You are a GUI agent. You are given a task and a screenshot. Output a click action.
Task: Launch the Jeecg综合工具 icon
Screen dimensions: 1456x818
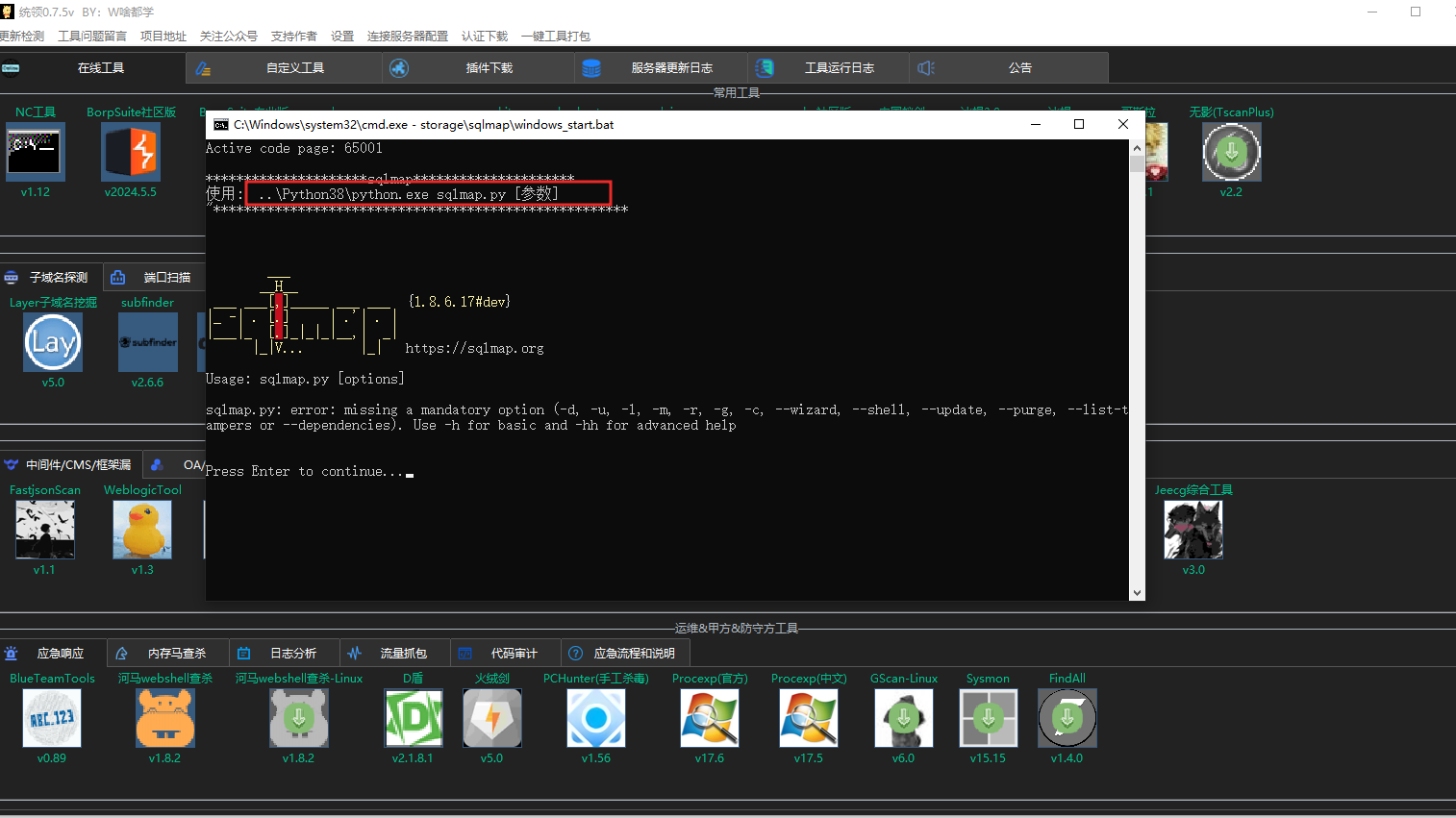[x=1192, y=530]
